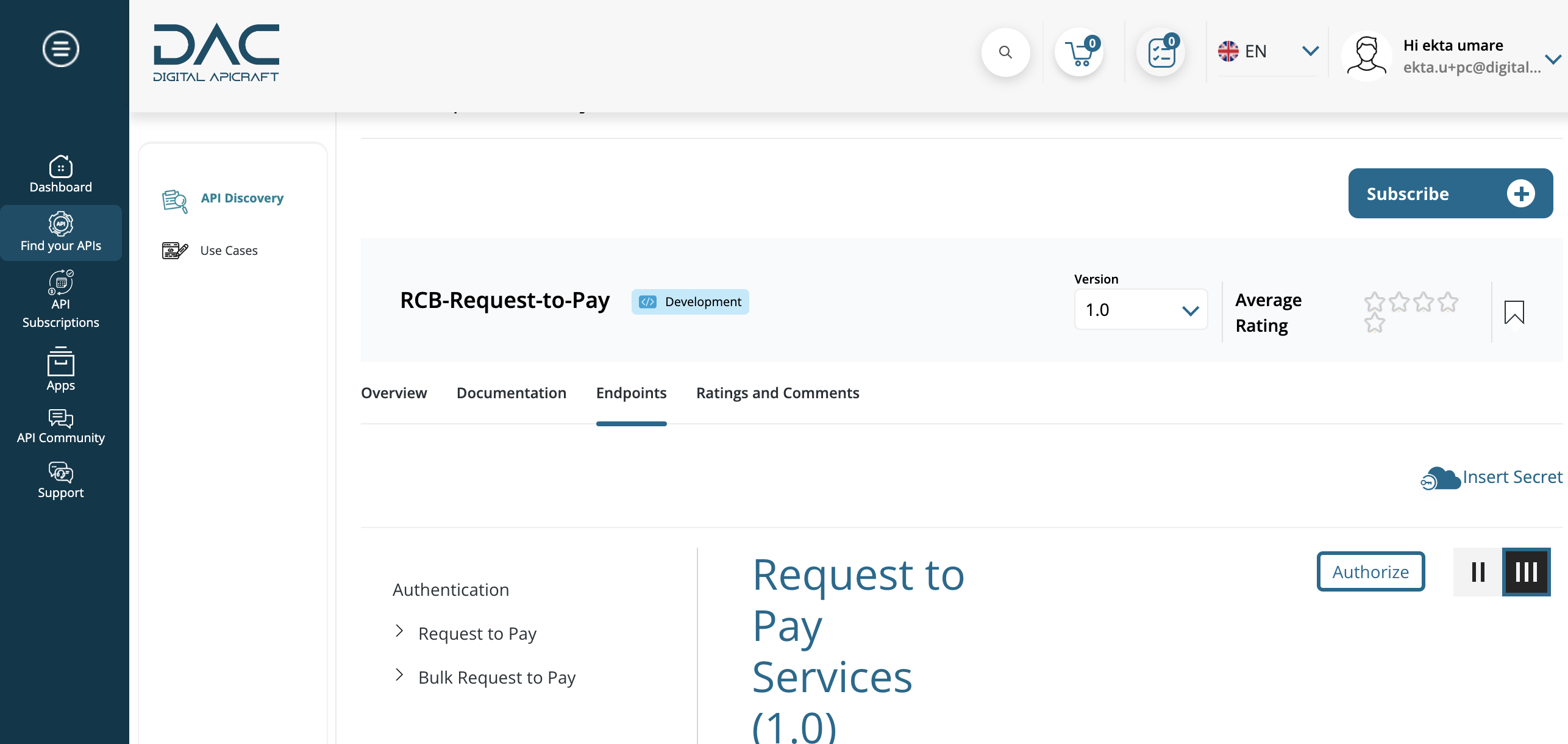
Task: Click the DAC Digital Apicraft logo
Action: (x=216, y=53)
